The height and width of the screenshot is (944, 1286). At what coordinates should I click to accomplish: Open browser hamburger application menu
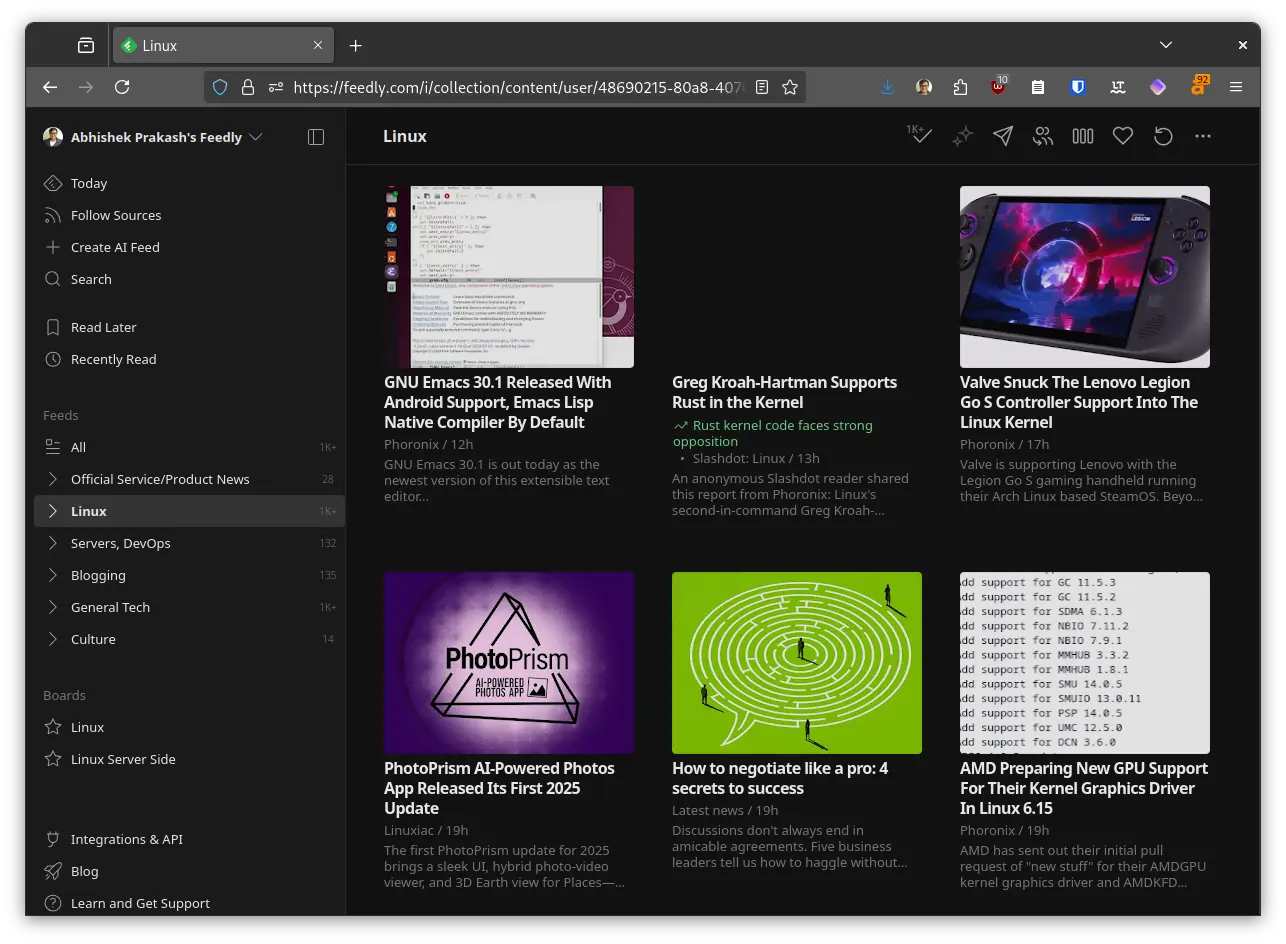1236,87
